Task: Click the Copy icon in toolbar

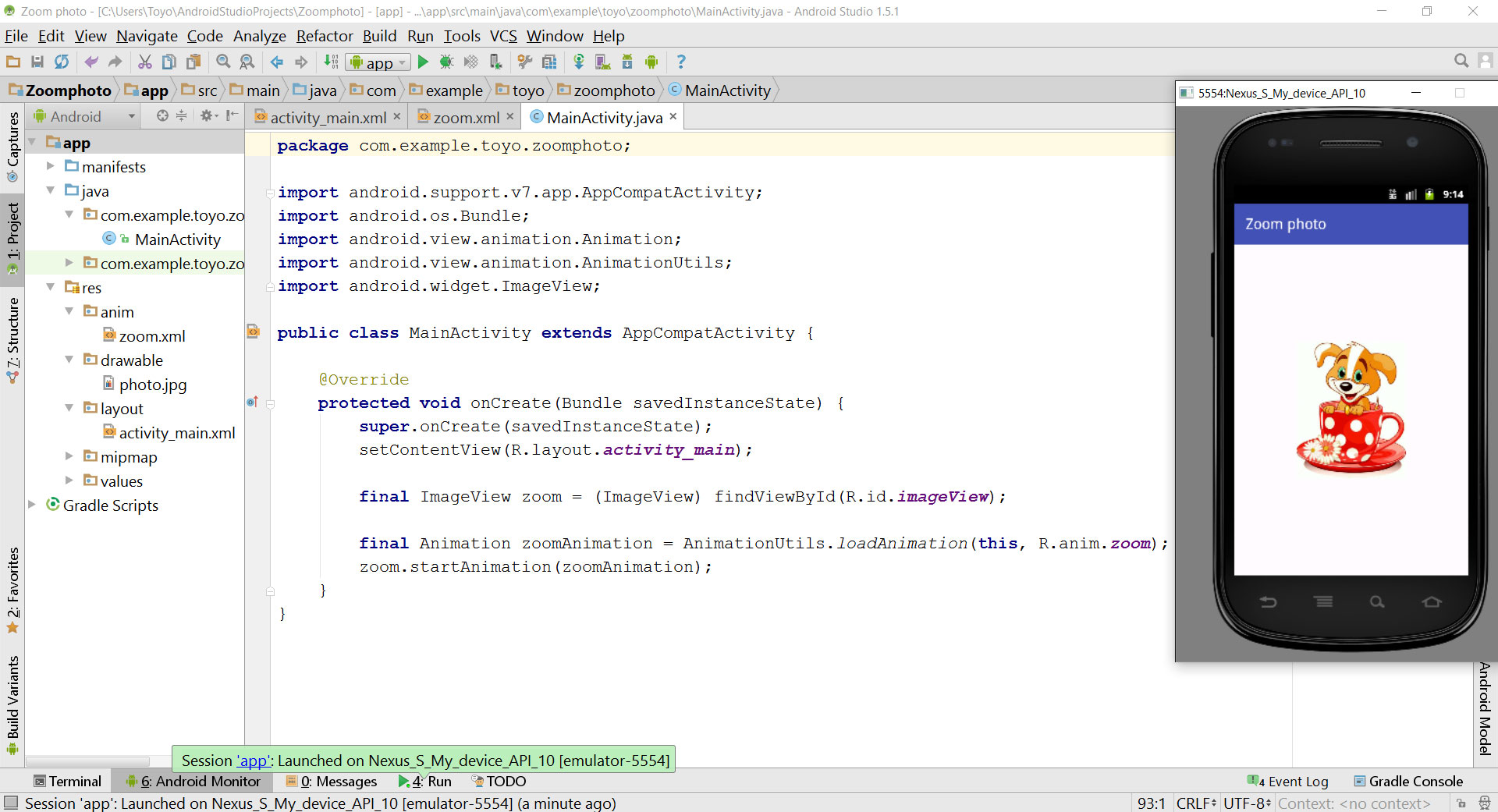Action: [x=169, y=62]
